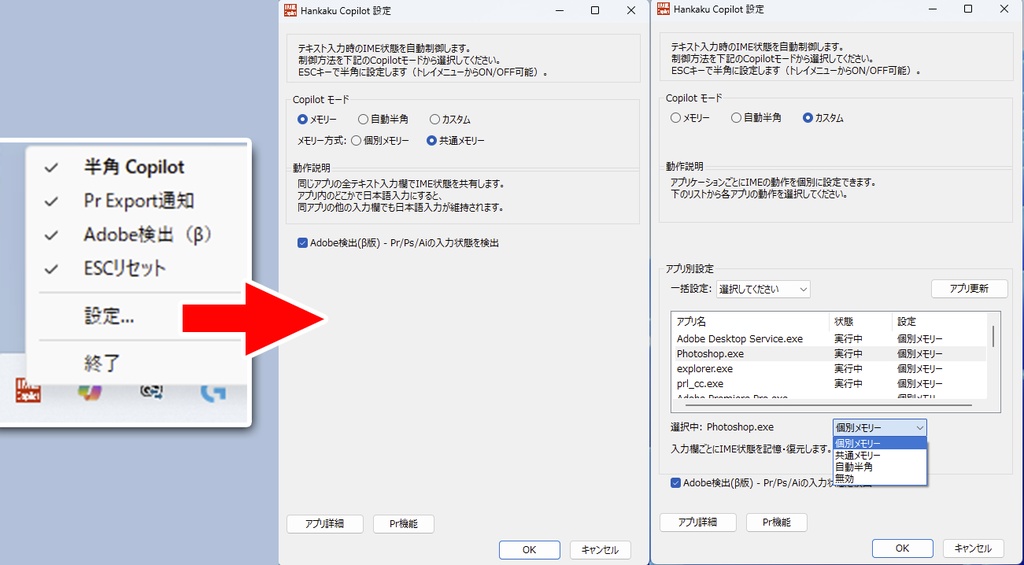Click the 設定 column header
The width and height of the screenshot is (1024, 565).
point(939,322)
